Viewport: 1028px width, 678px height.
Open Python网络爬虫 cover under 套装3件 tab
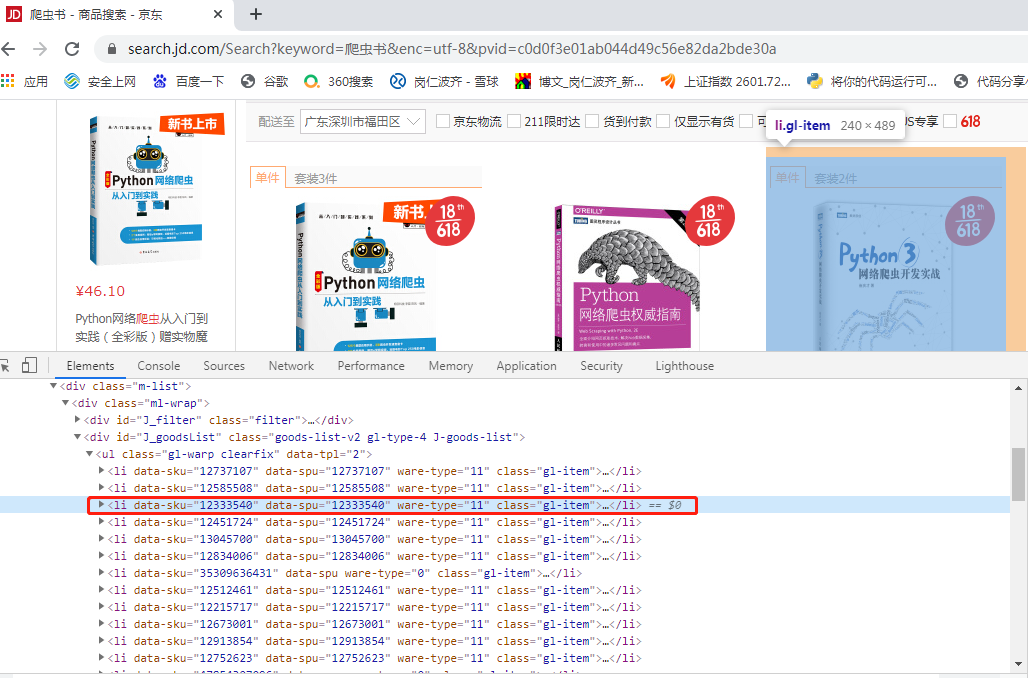[x=366, y=275]
